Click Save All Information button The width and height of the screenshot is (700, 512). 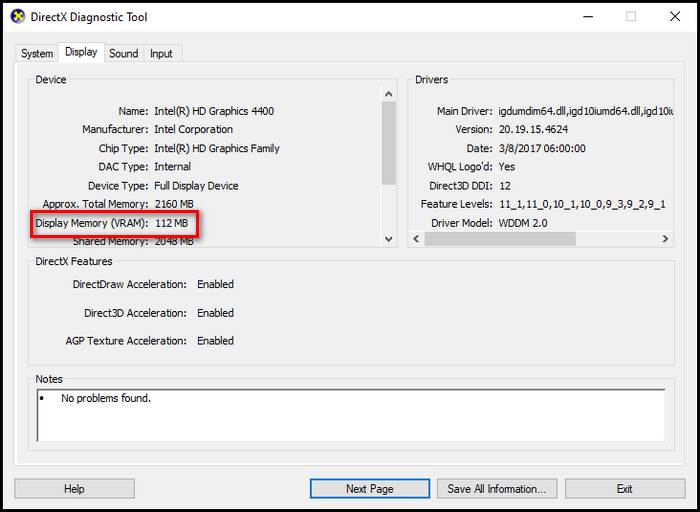click(x=497, y=489)
